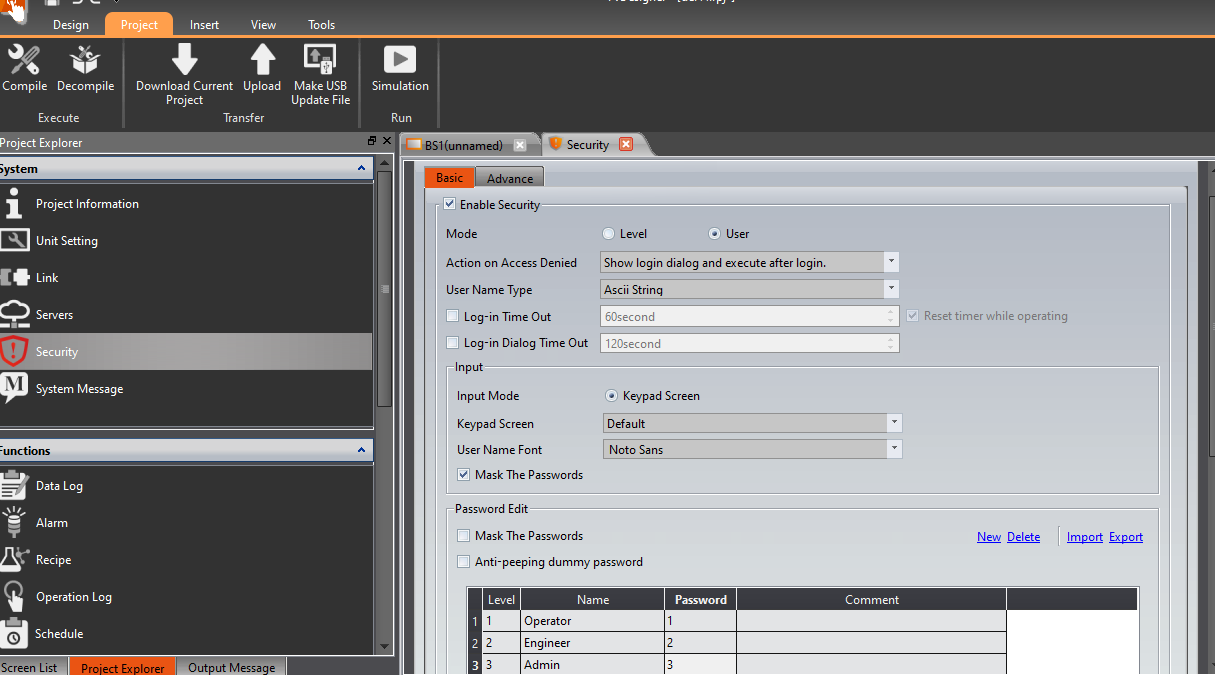Enable the Log-in Time Out checkbox
This screenshot has height=675, width=1215.
point(453,317)
